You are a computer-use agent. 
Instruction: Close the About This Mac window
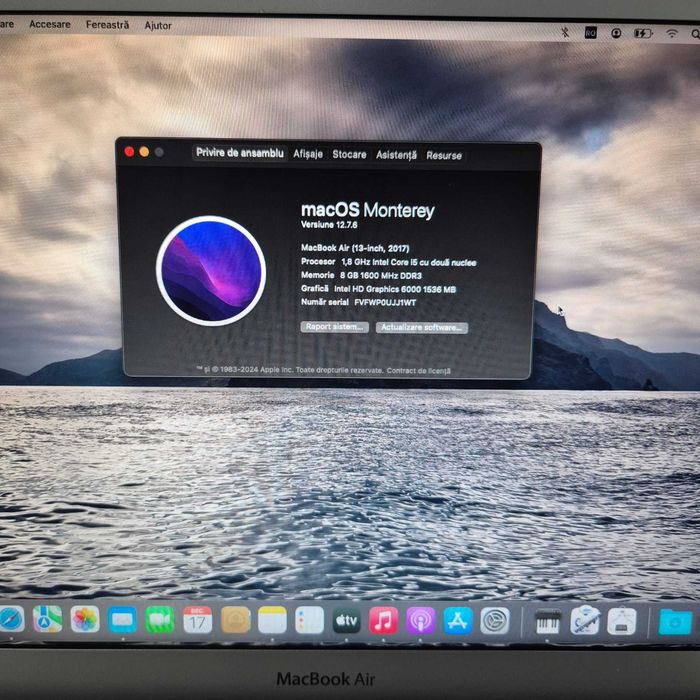pyautogui.click(x=129, y=152)
